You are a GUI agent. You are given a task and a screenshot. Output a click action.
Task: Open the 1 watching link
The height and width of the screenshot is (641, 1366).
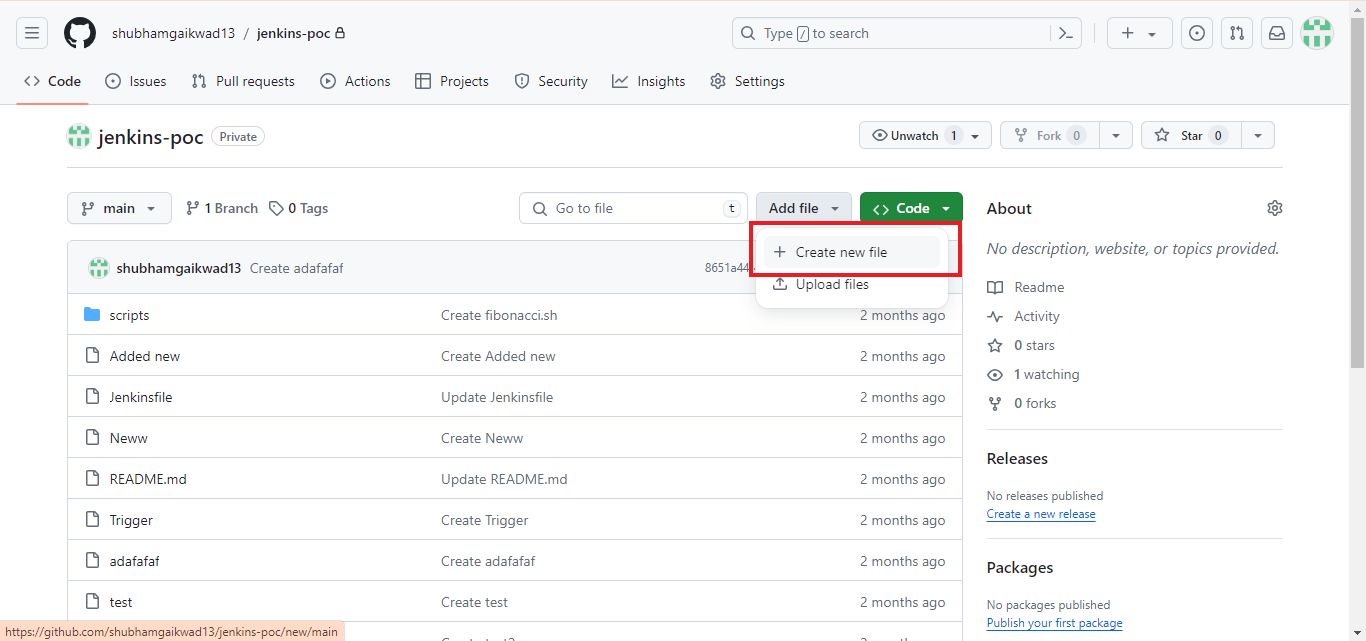[1034, 374]
